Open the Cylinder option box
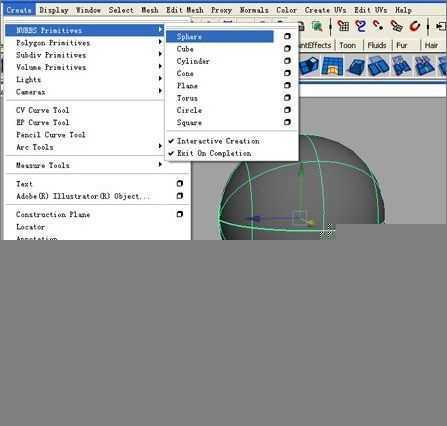The image size is (447, 426). 287,61
